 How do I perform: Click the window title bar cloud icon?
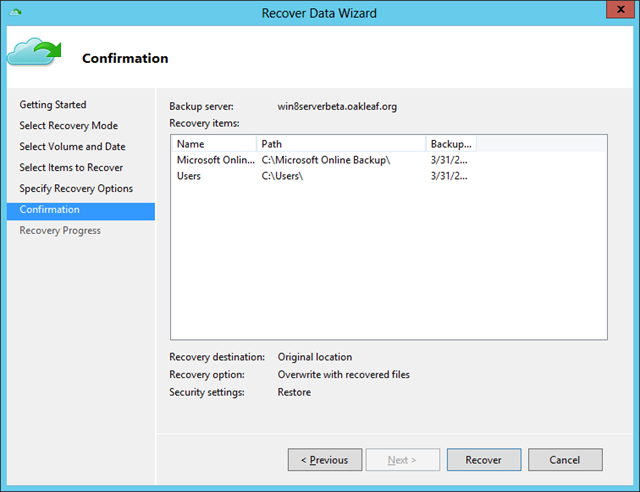coord(15,13)
